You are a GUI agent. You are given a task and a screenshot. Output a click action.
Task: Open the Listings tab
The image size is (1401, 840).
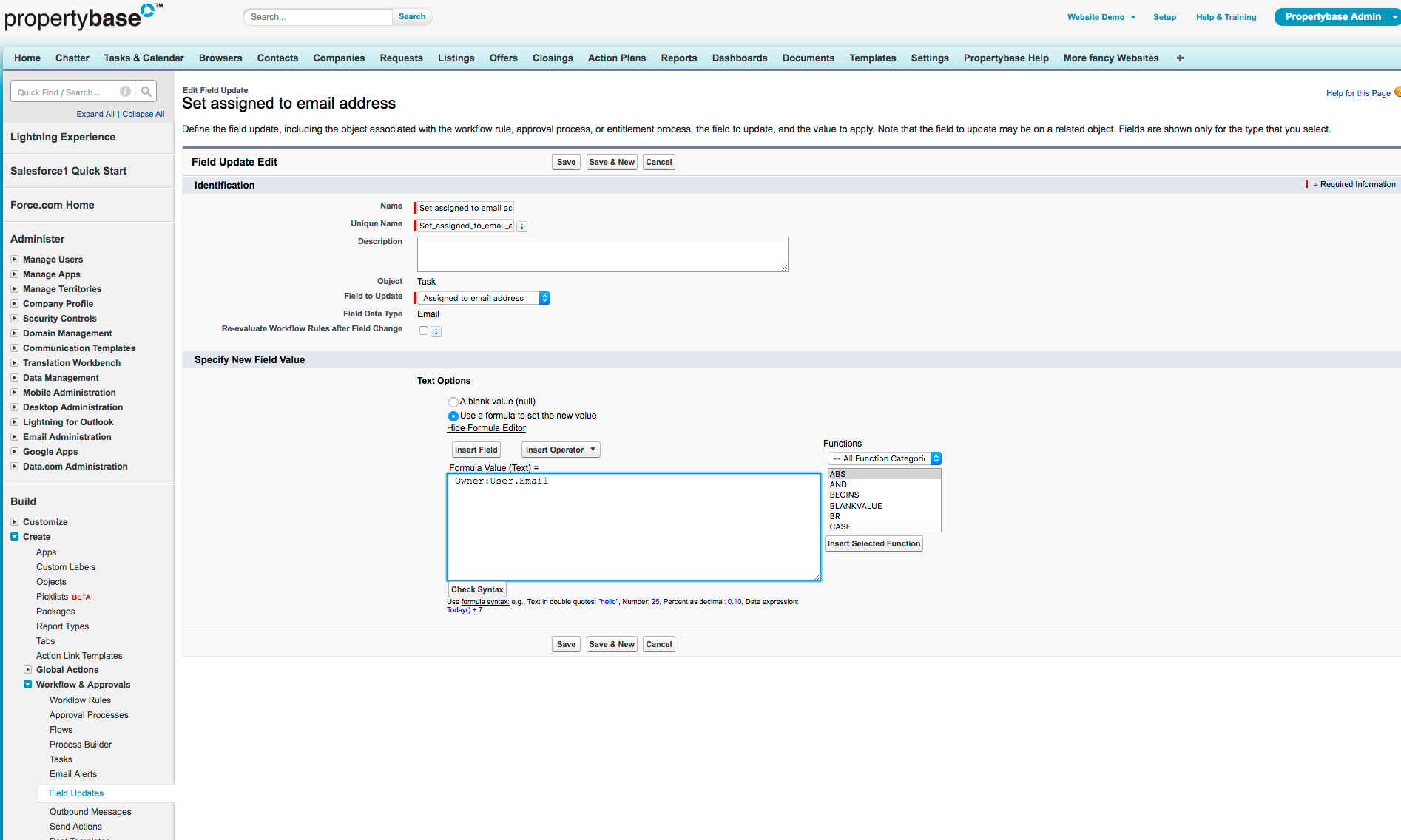(x=456, y=58)
